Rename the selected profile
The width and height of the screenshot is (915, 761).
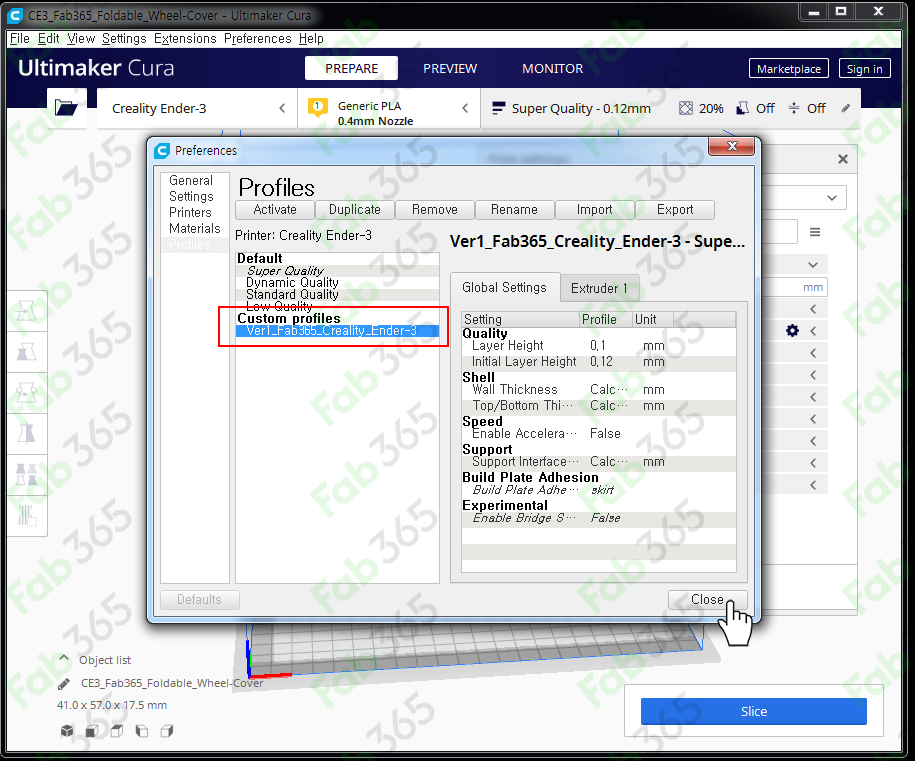(x=514, y=210)
